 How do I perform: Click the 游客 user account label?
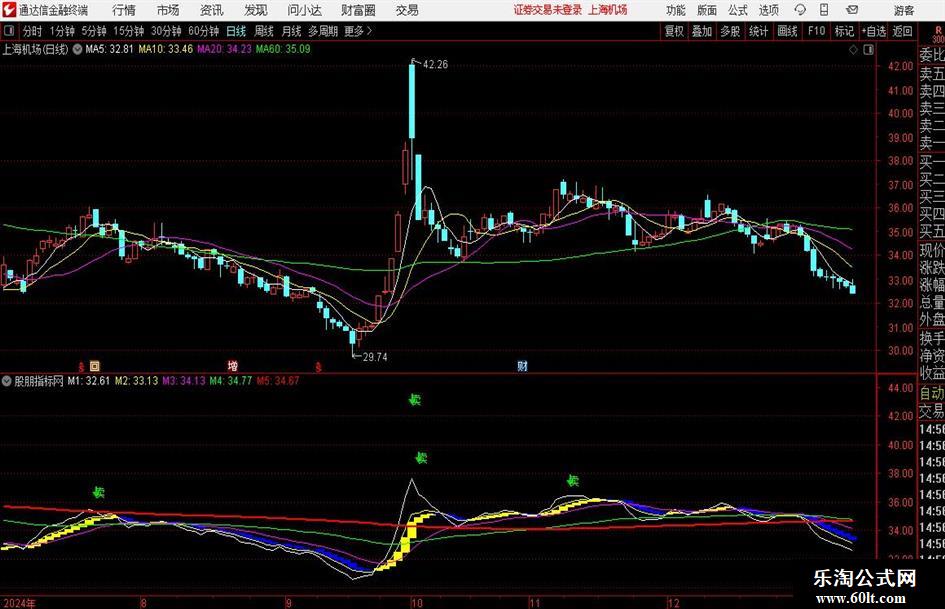(x=903, y=10)
